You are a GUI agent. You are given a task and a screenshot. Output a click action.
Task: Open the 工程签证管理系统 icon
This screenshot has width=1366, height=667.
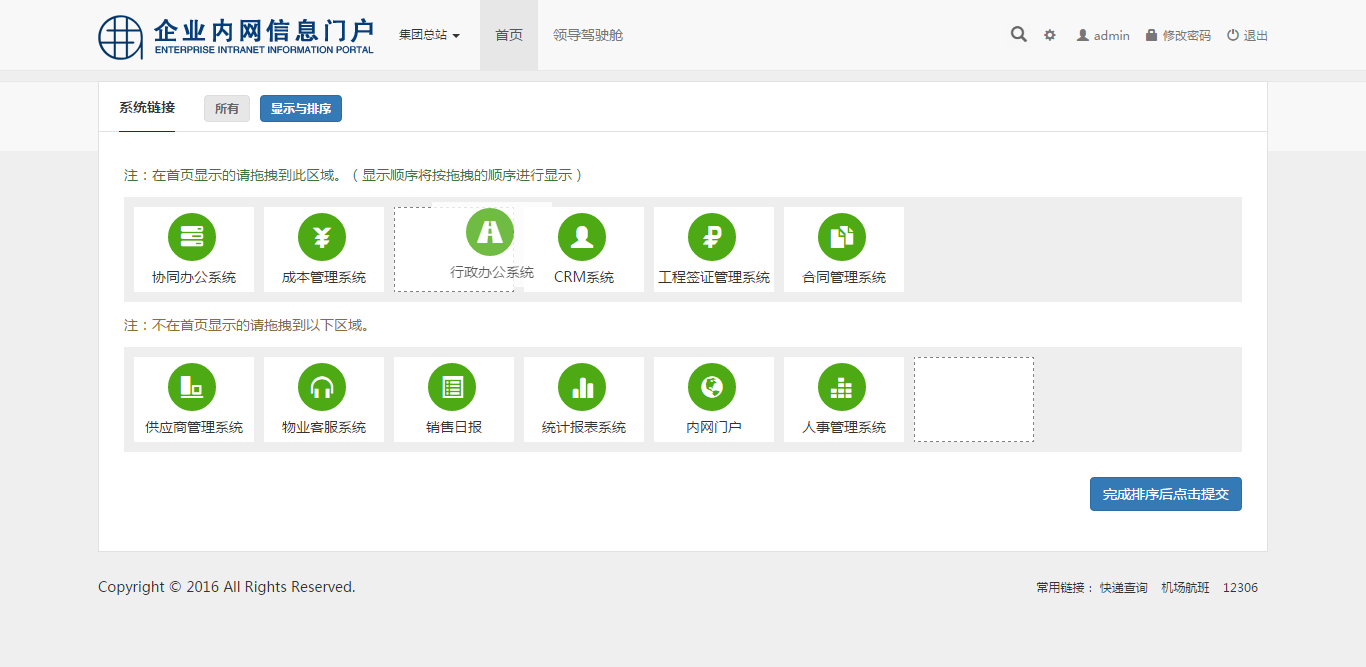tap(712, 237)
